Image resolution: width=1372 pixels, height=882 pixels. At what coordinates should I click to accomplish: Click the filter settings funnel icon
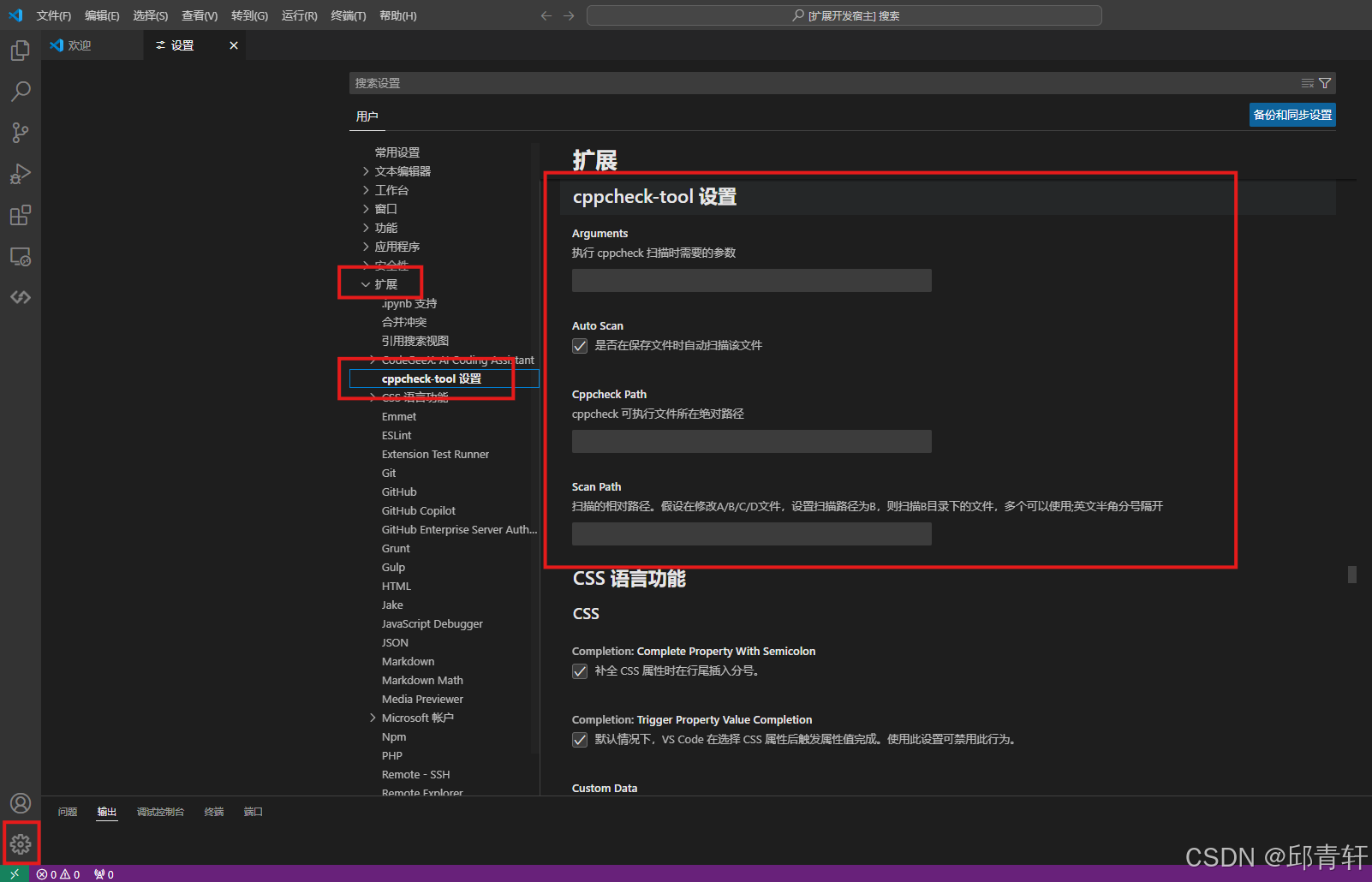[1325, 83]
